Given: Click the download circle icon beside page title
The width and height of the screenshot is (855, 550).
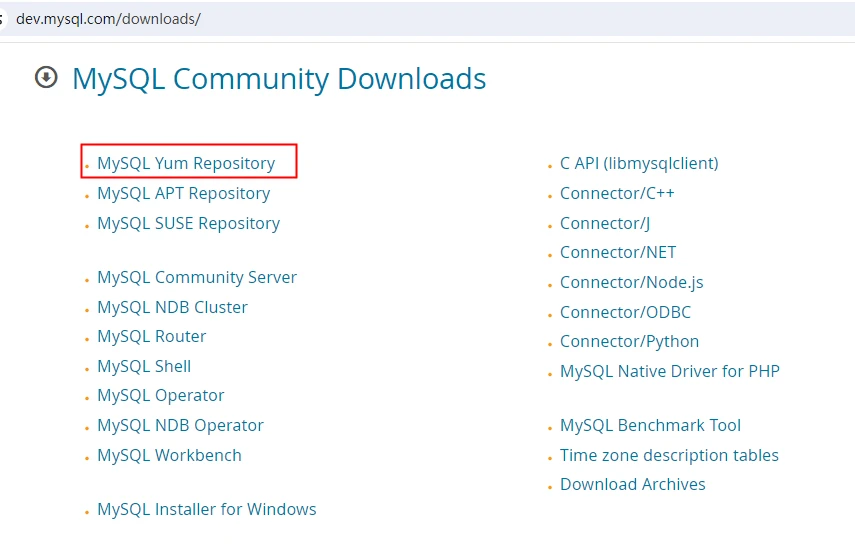Looking at the screenshot, I should click(46, 77).
